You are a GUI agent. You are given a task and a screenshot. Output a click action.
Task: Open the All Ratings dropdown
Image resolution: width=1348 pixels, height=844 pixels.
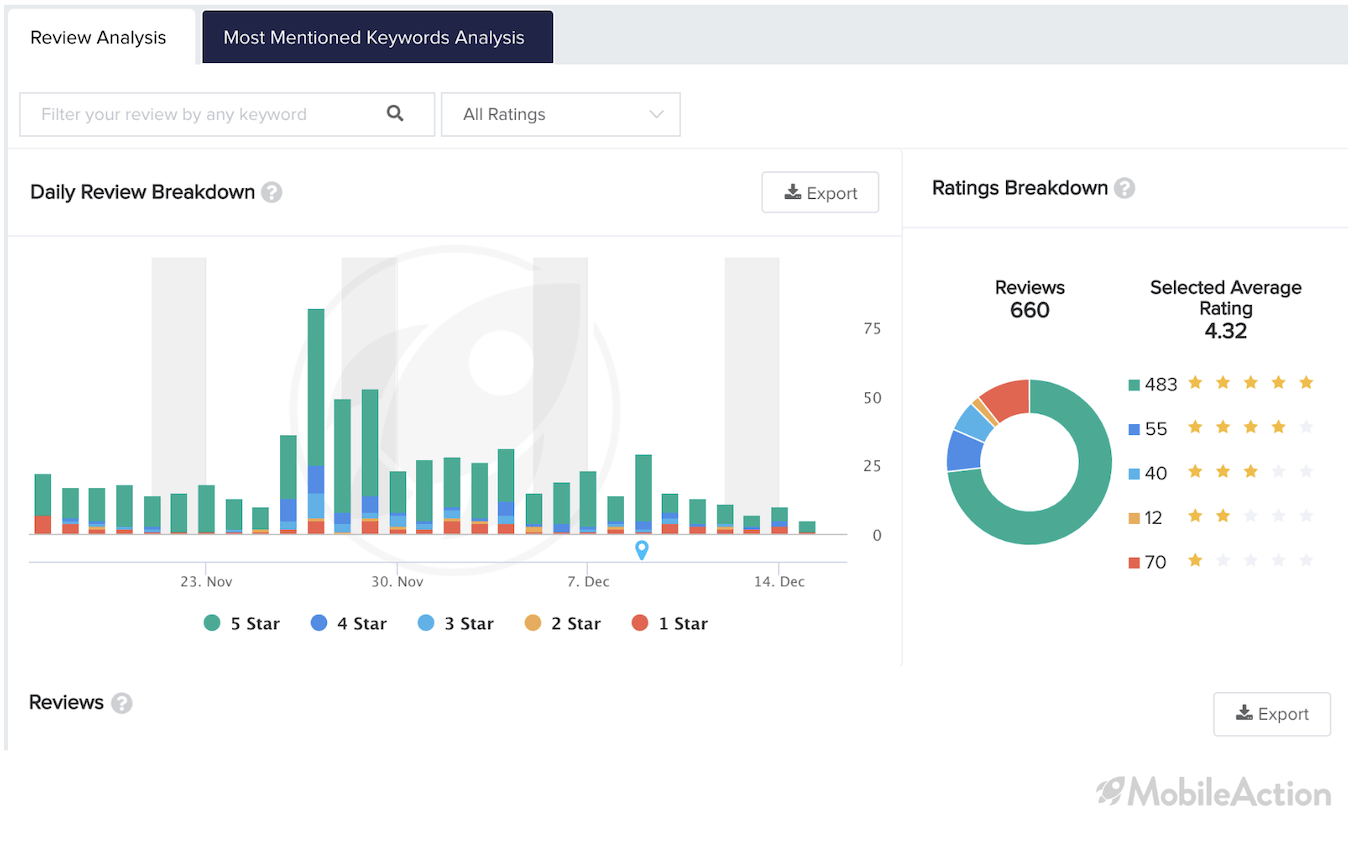click(560, 114)
